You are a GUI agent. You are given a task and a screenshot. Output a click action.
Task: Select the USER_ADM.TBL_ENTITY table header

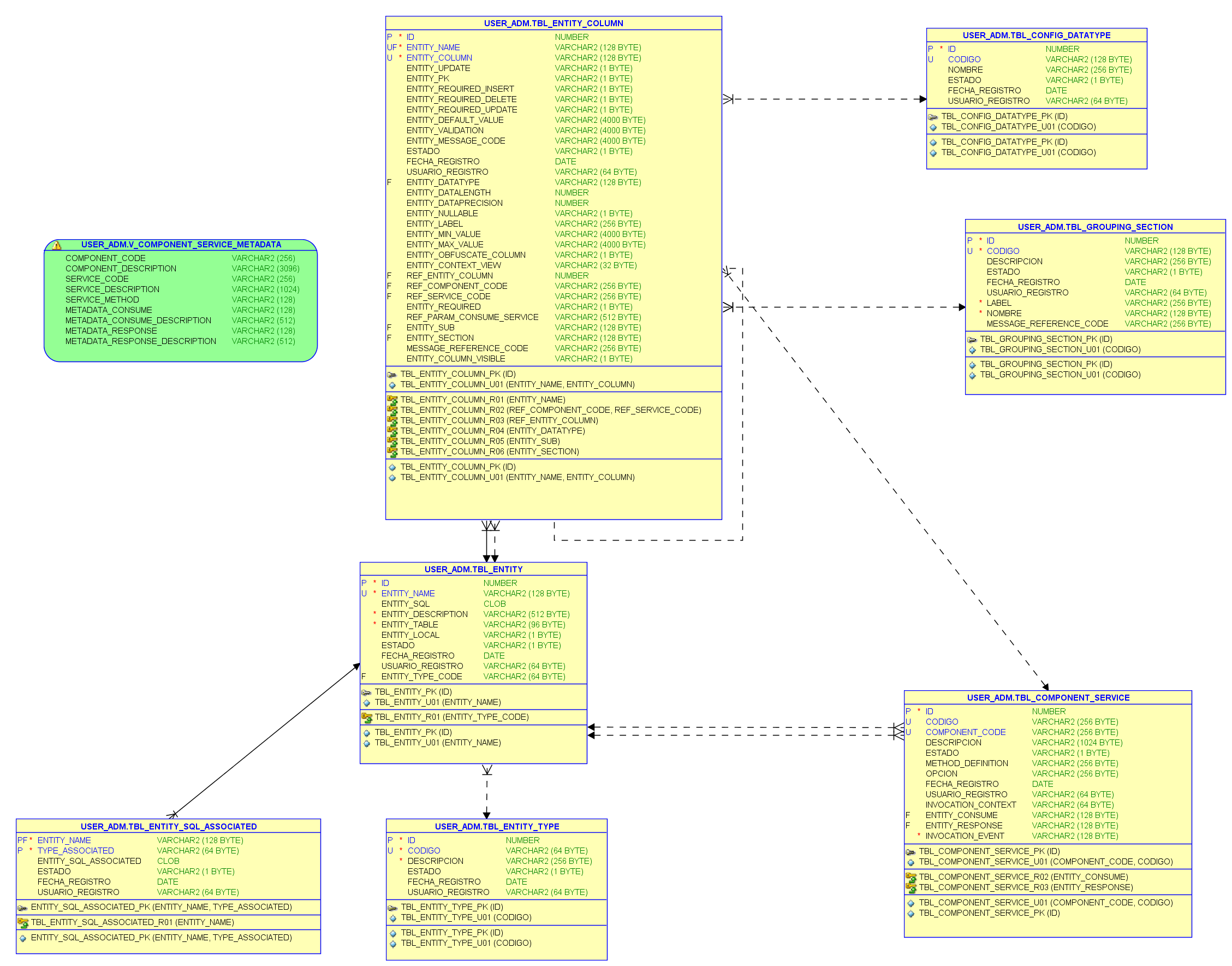pos(473,569)
